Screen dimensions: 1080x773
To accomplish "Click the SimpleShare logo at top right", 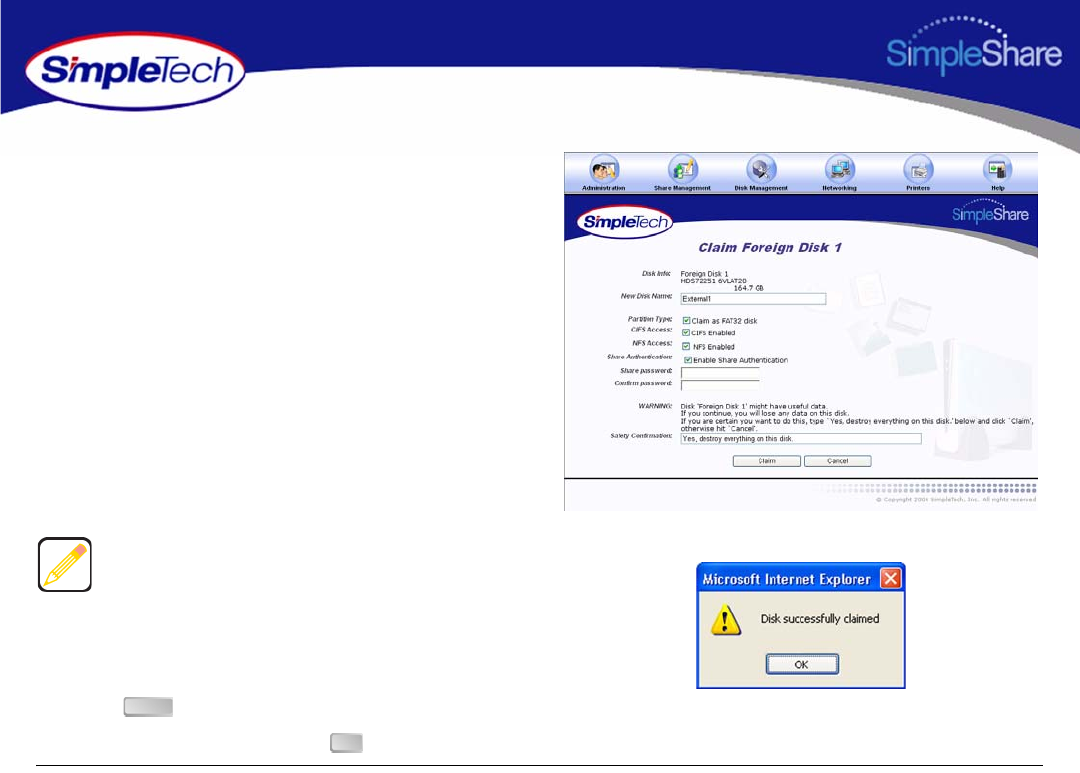I will pyautogui.click(x=973, y=45).
